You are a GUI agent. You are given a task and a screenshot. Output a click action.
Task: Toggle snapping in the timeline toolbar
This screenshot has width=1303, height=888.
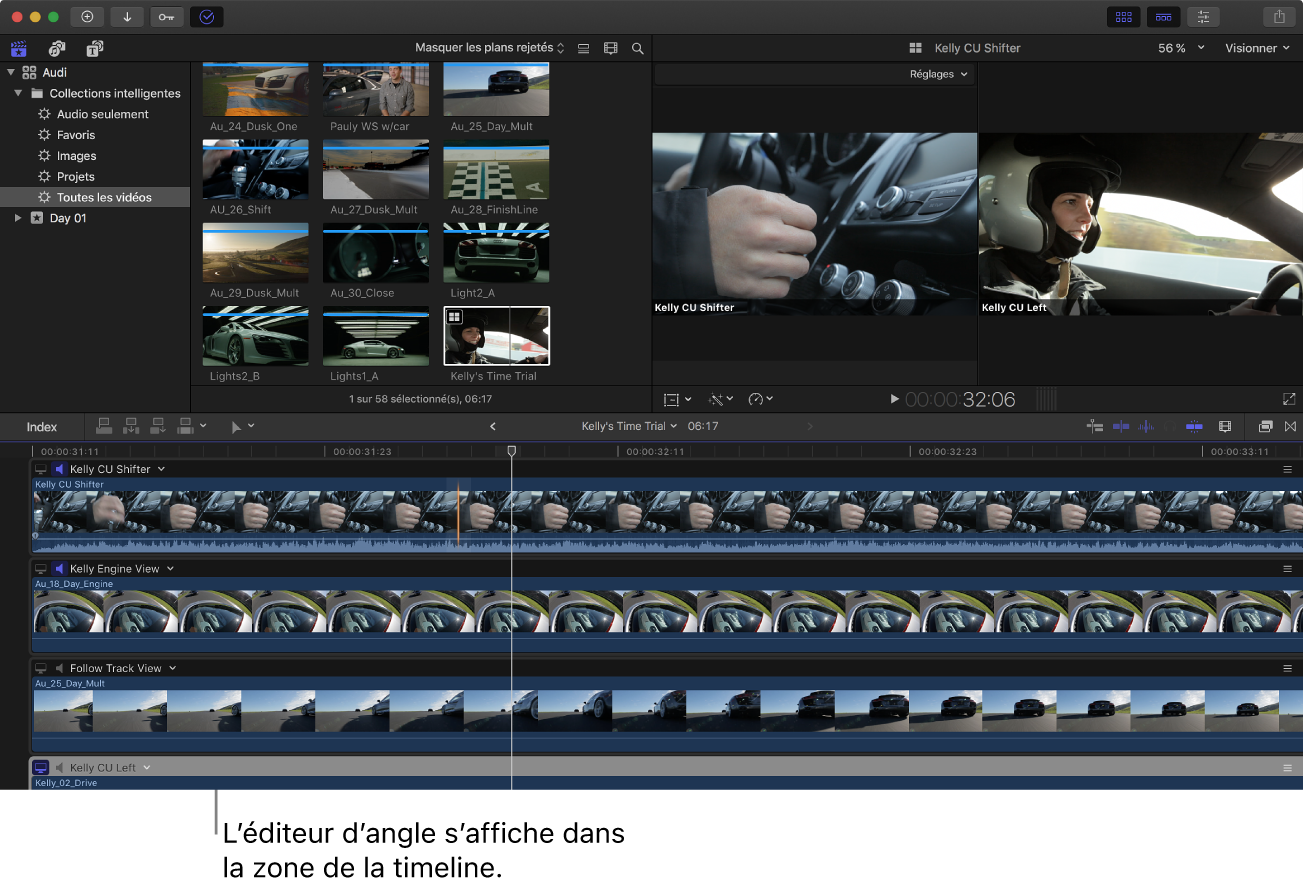(x=1194, y=425)
